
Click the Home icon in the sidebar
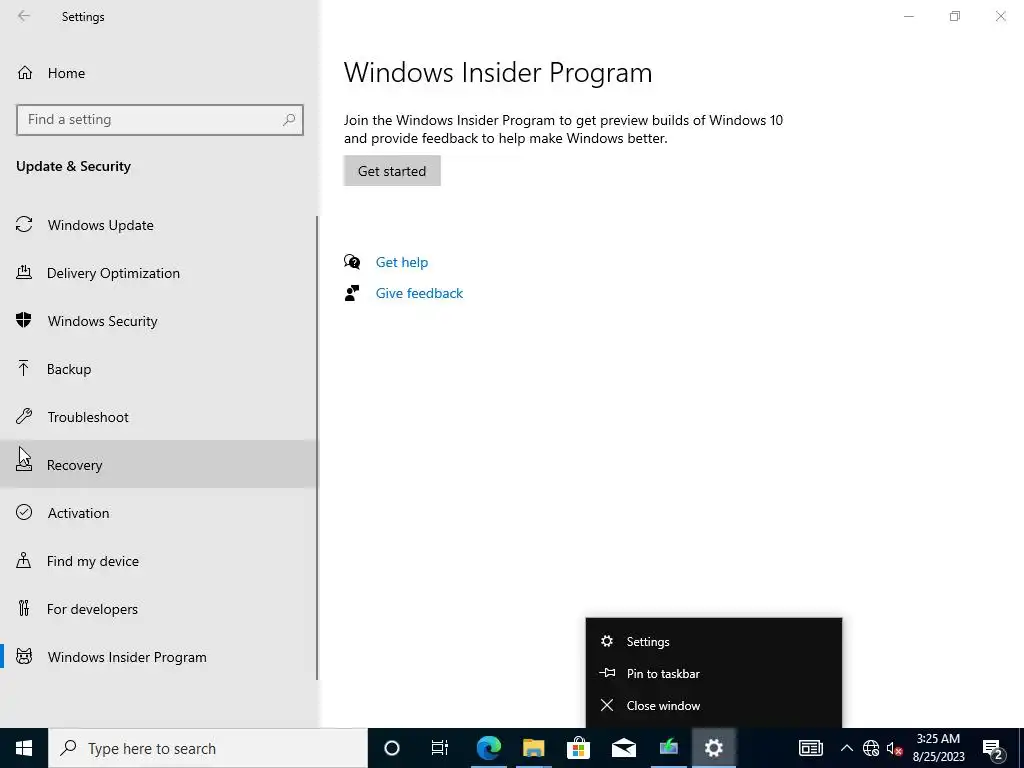[25, 72]
